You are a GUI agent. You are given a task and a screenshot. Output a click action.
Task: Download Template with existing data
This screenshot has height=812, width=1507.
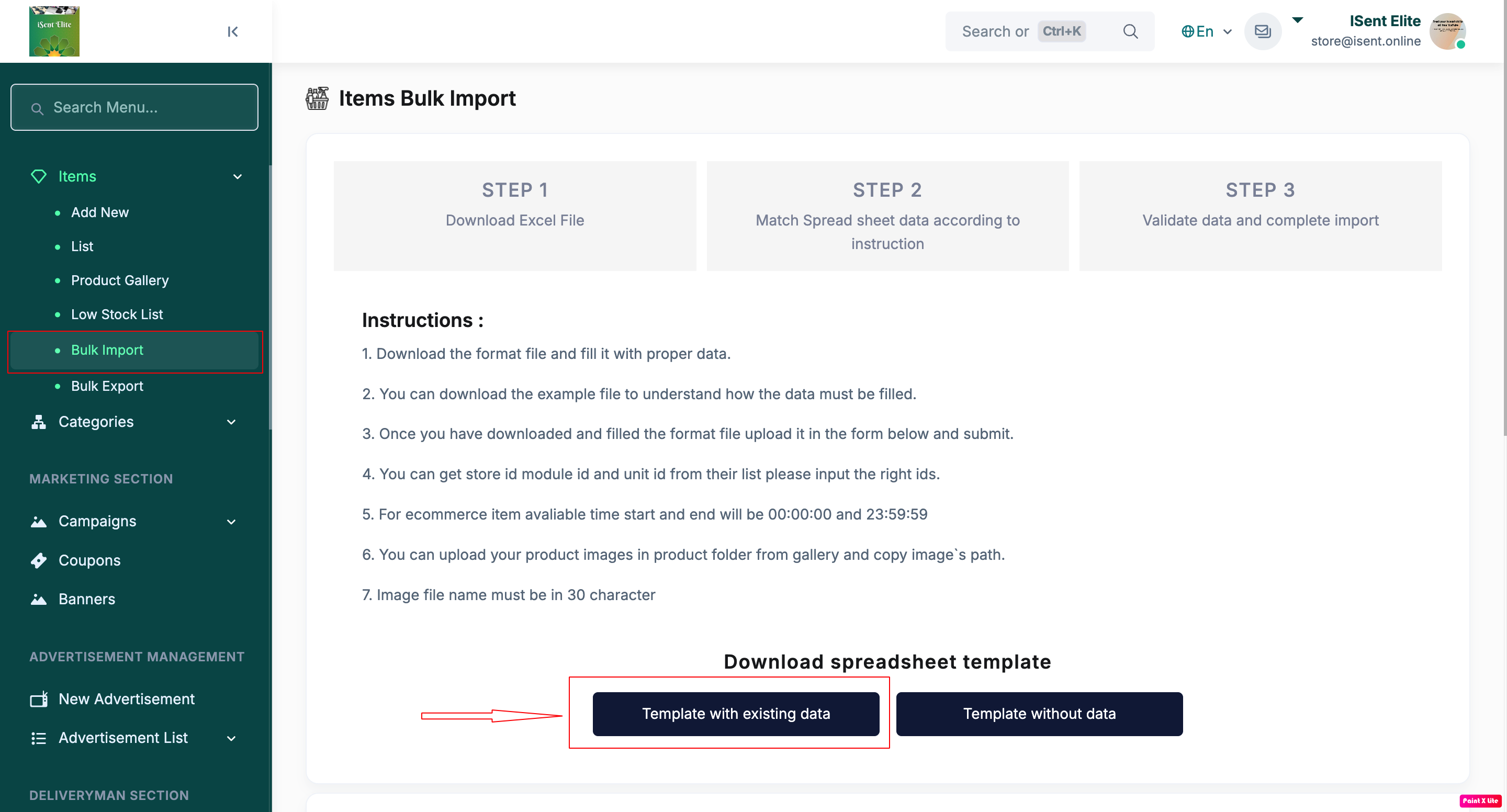tap(735, 714)
